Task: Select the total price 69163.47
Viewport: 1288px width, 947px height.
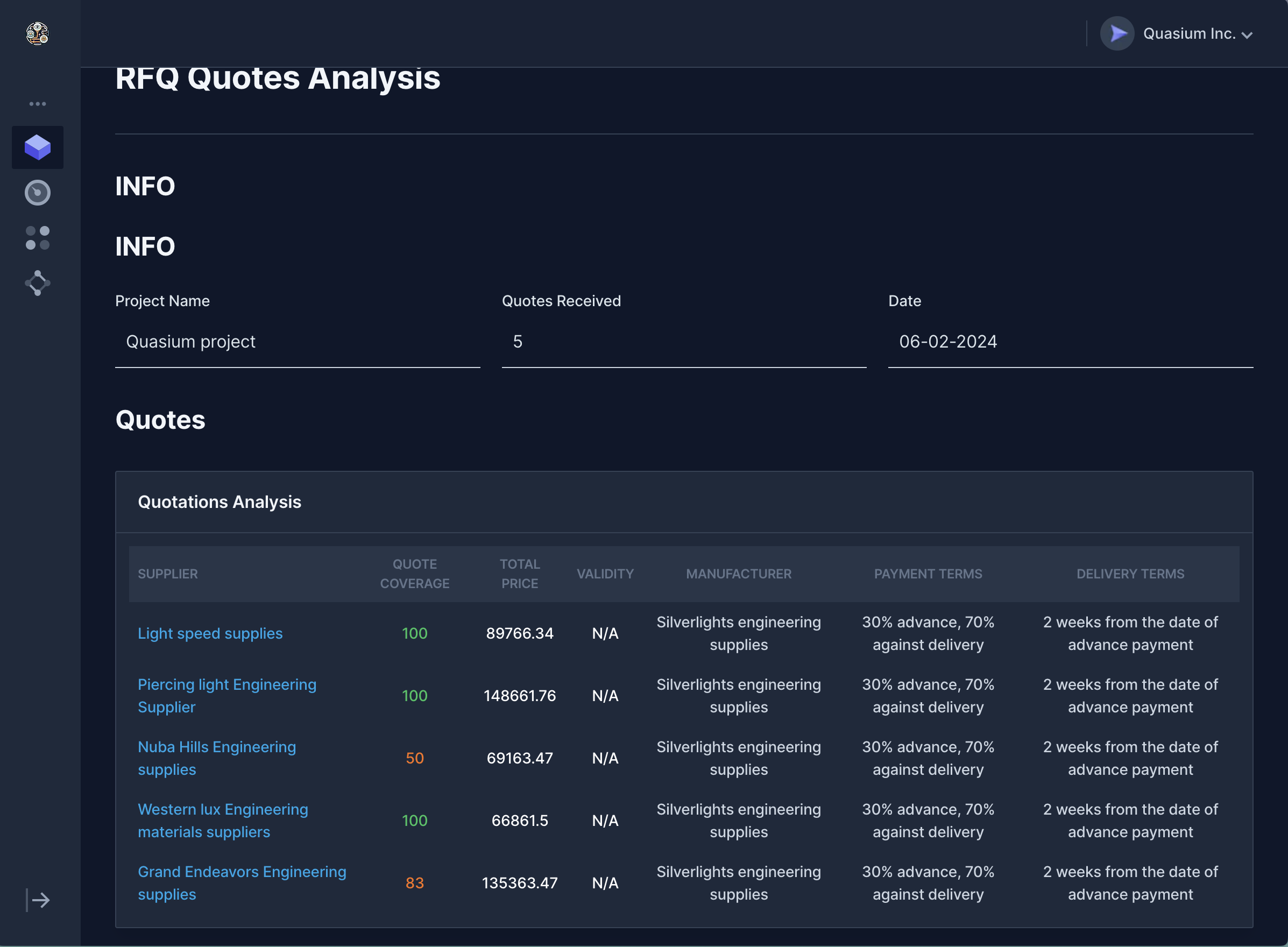Action: coord(520,758)
